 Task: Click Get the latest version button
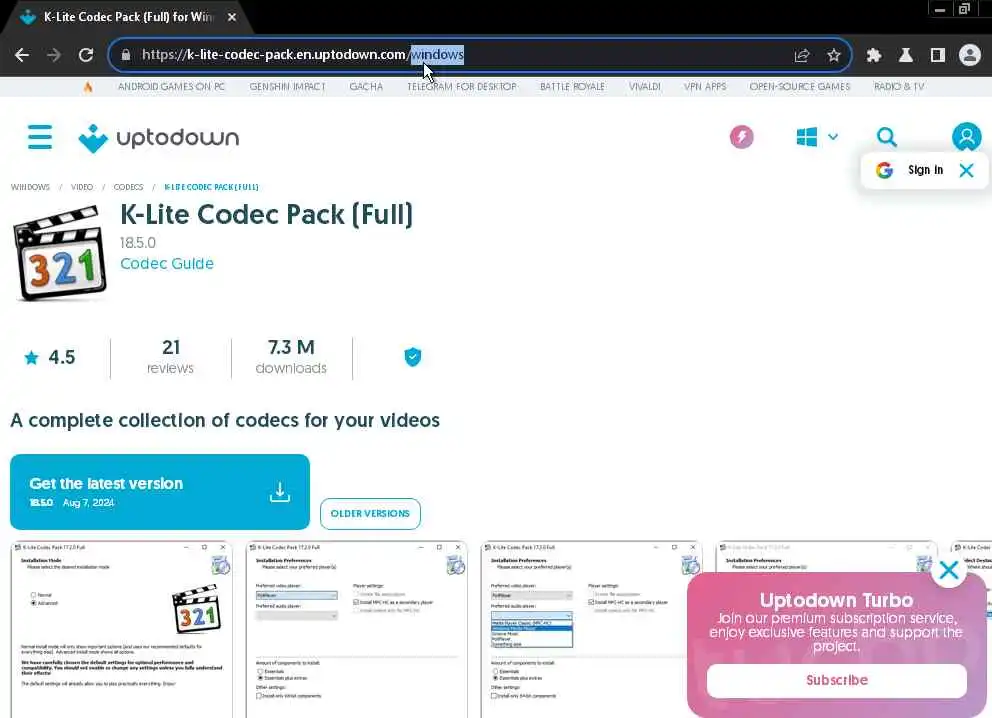[160, 492]
